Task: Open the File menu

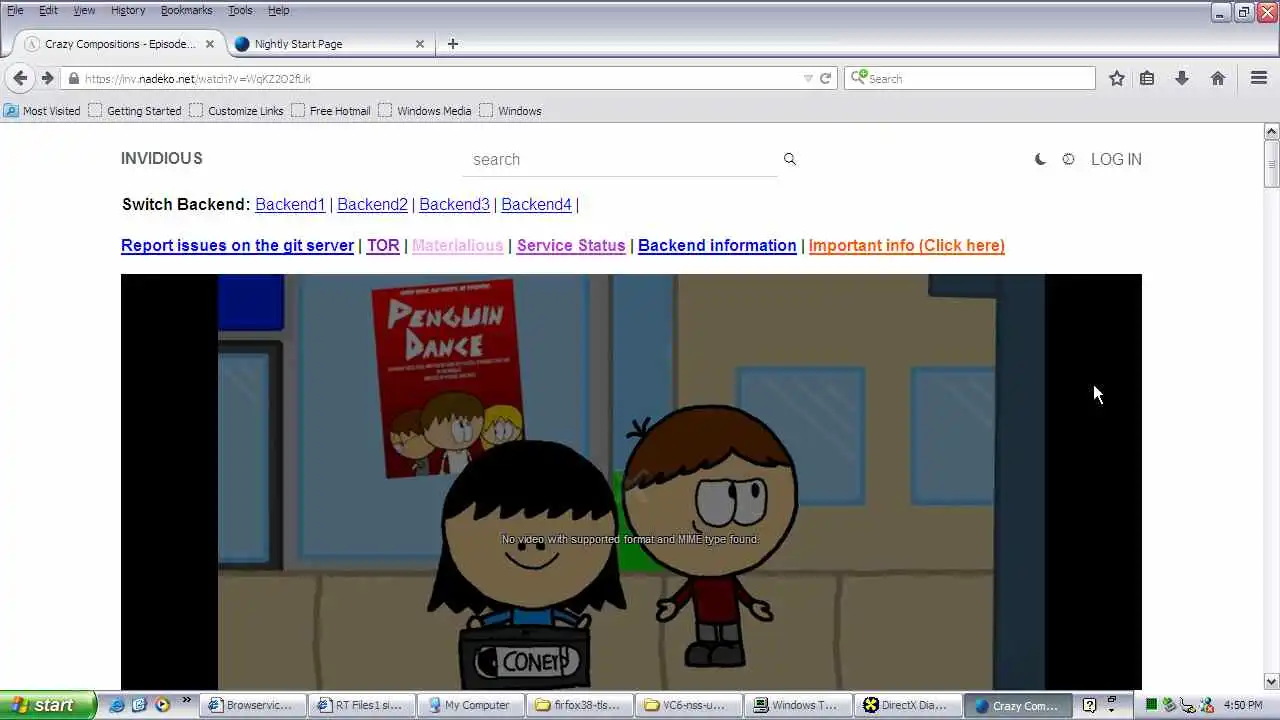Action: pos(15,10)
